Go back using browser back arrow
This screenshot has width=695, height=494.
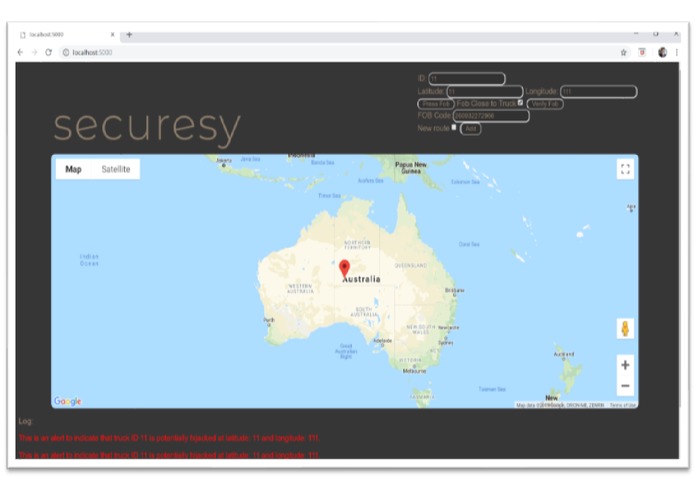pyautogui.click(x=20, y=52)
